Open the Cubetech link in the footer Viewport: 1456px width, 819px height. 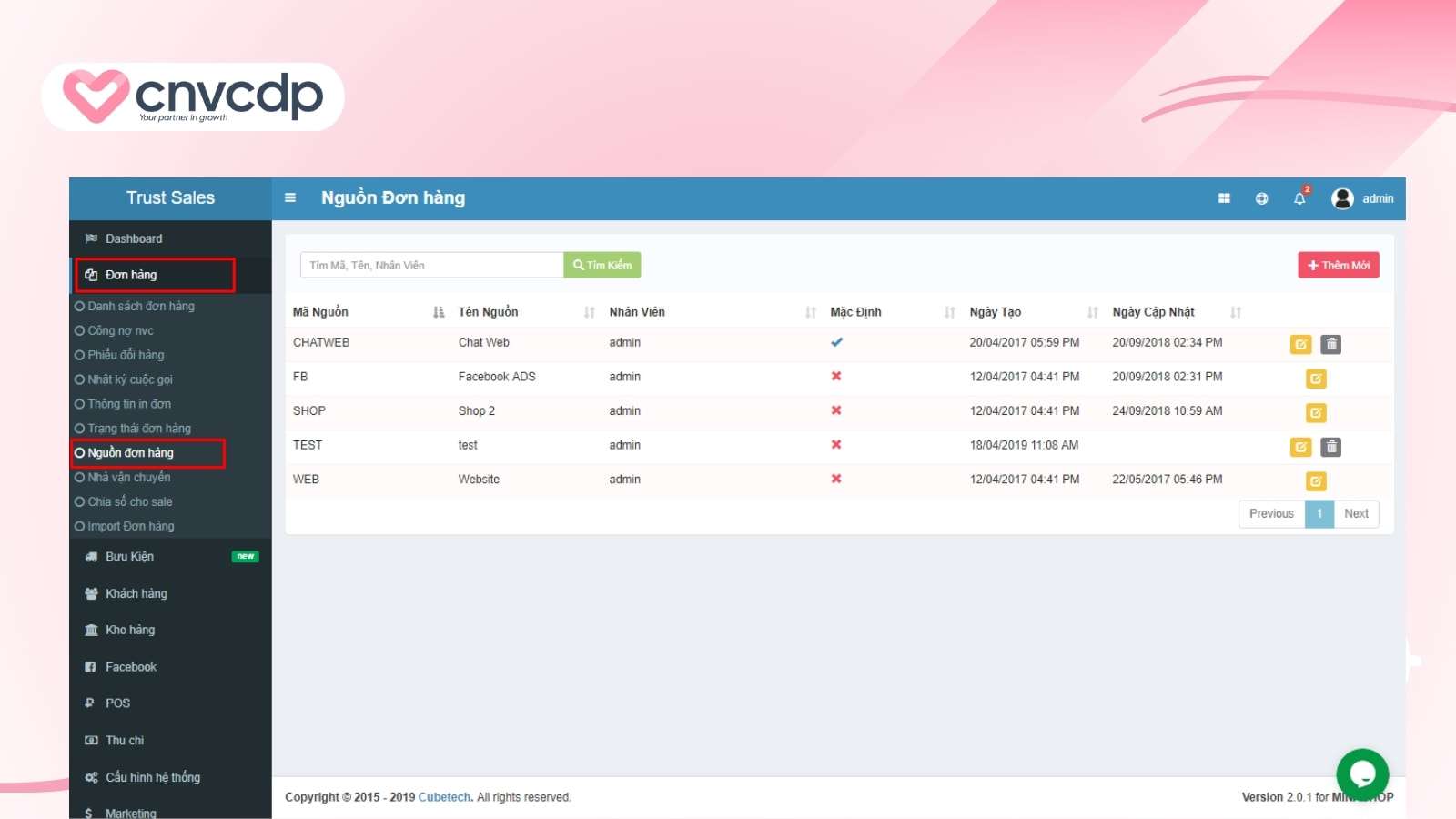point(444,796)
